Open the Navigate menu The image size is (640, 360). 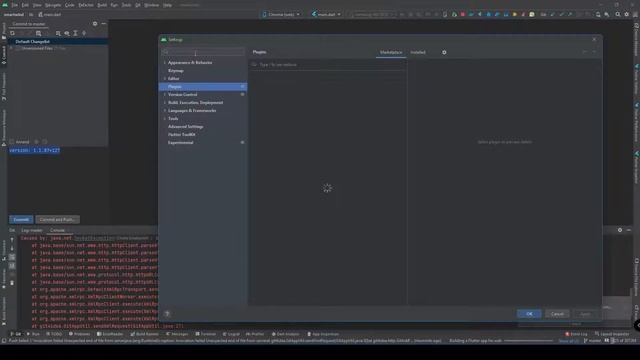click(53, 5)
